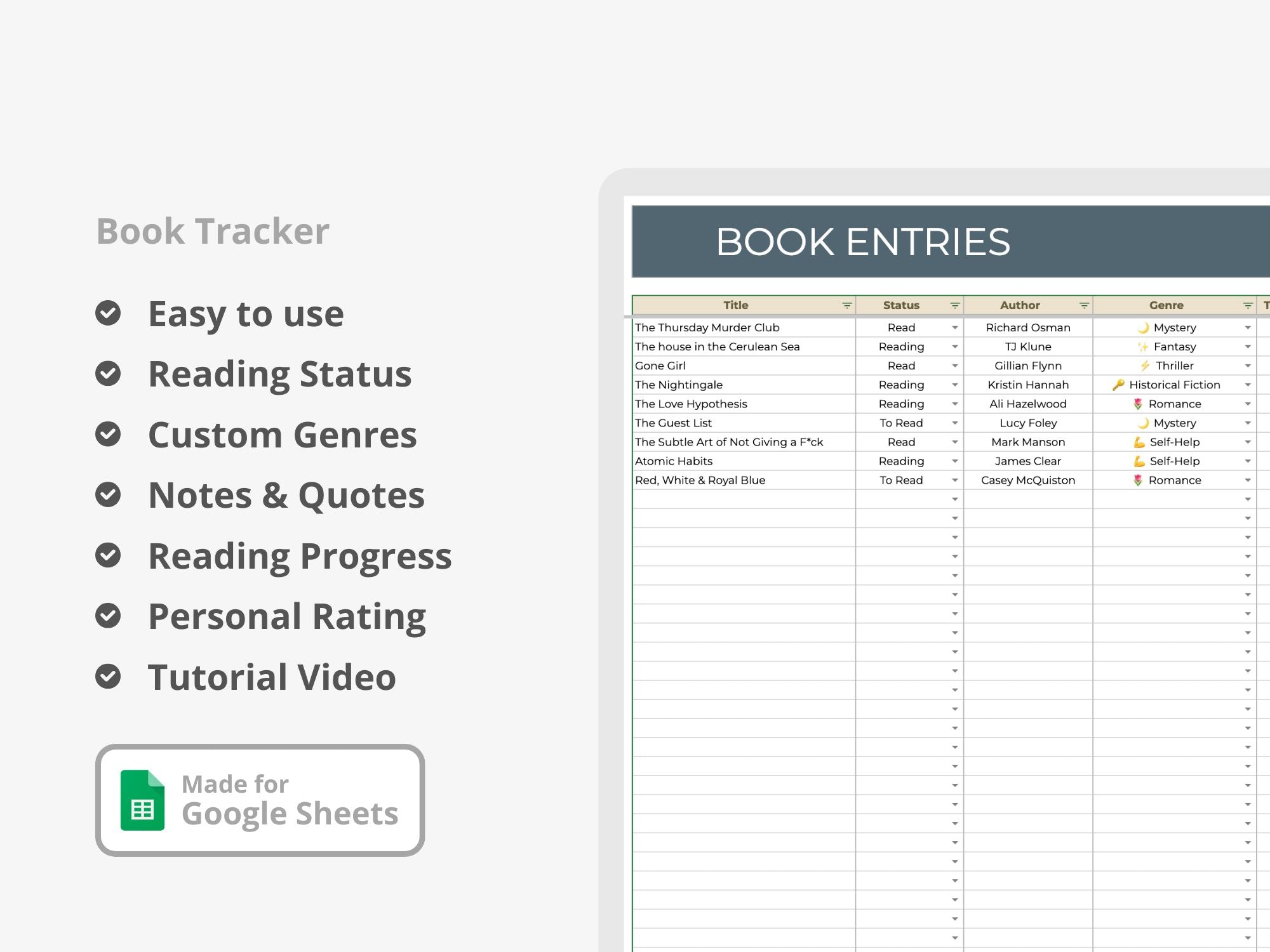The height and width of the screenshot is (952, 1270).
Task: Click the Author column header
Action: [1020, 305]
